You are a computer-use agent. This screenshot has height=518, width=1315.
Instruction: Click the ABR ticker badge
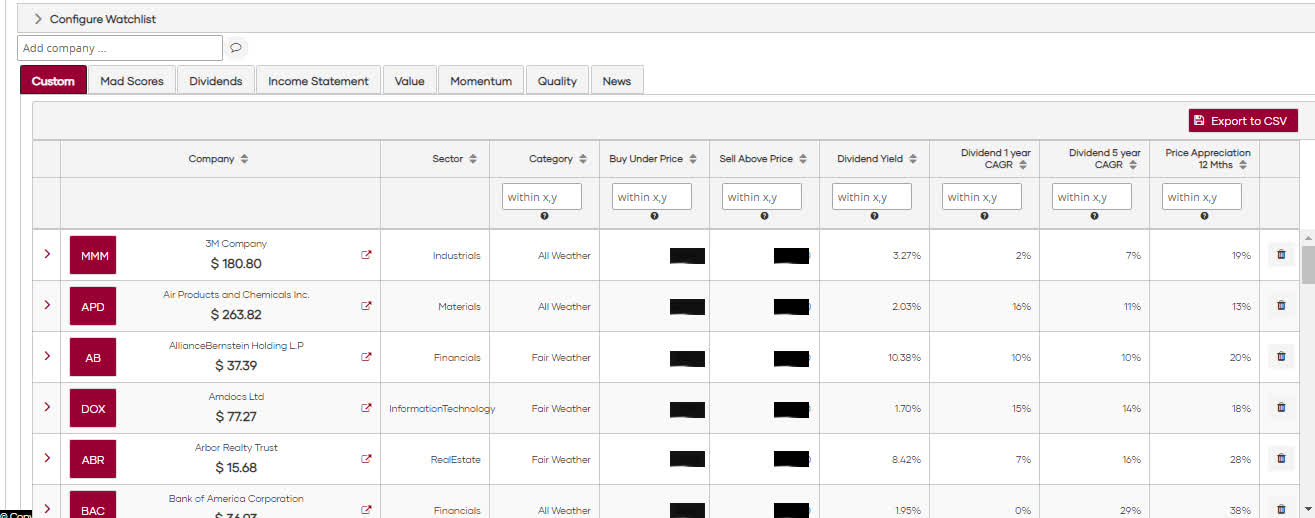click(x=93, y=459)
